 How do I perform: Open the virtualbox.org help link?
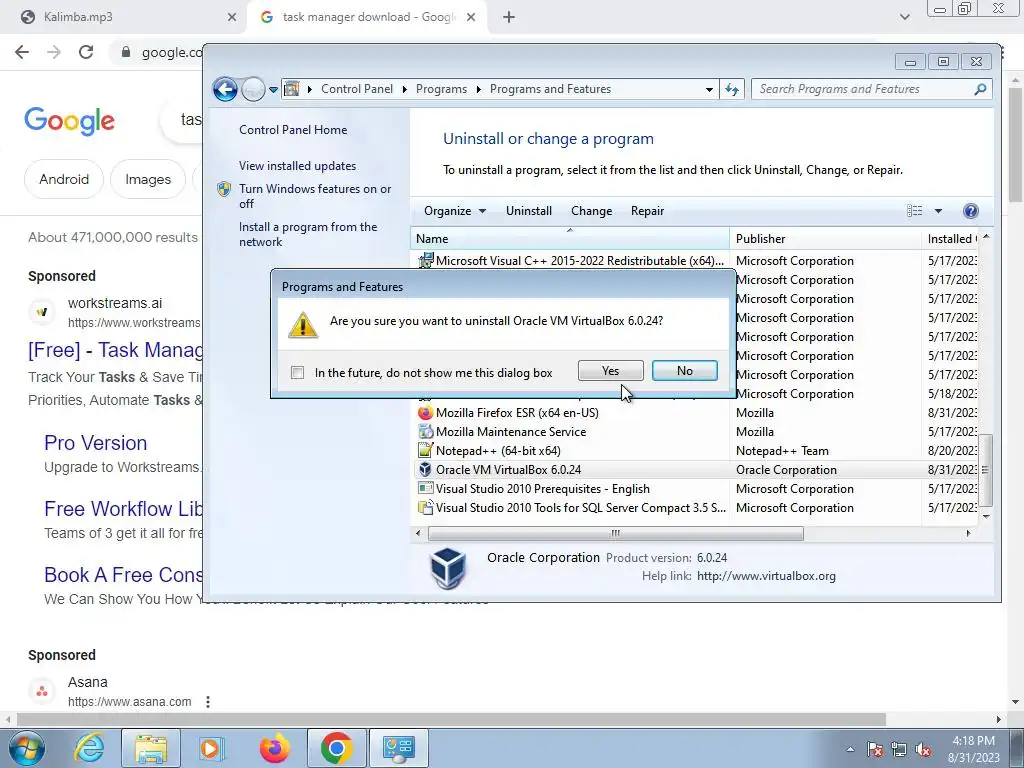point(766,576)
